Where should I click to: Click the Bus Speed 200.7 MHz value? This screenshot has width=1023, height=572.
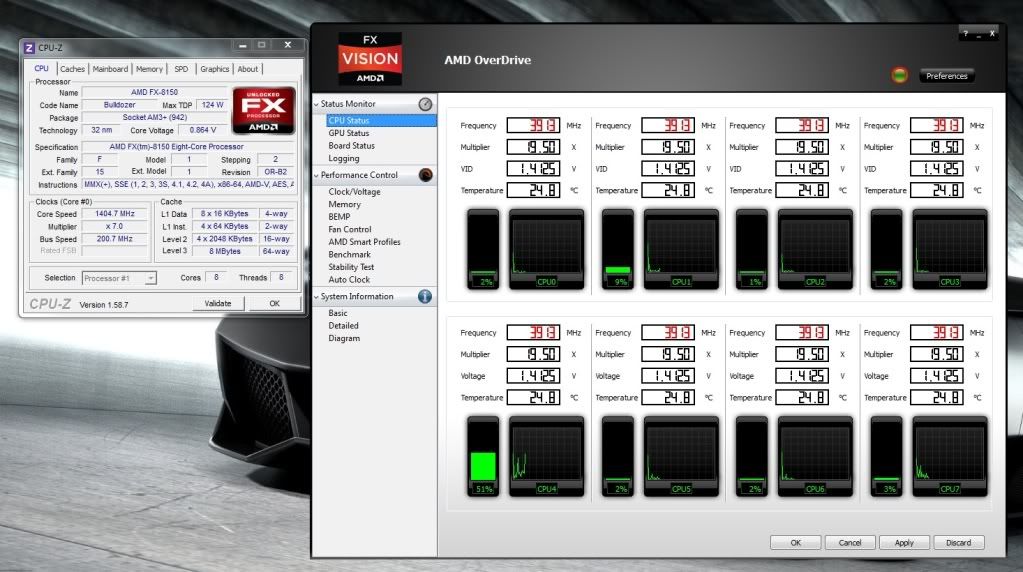point(115,239)
